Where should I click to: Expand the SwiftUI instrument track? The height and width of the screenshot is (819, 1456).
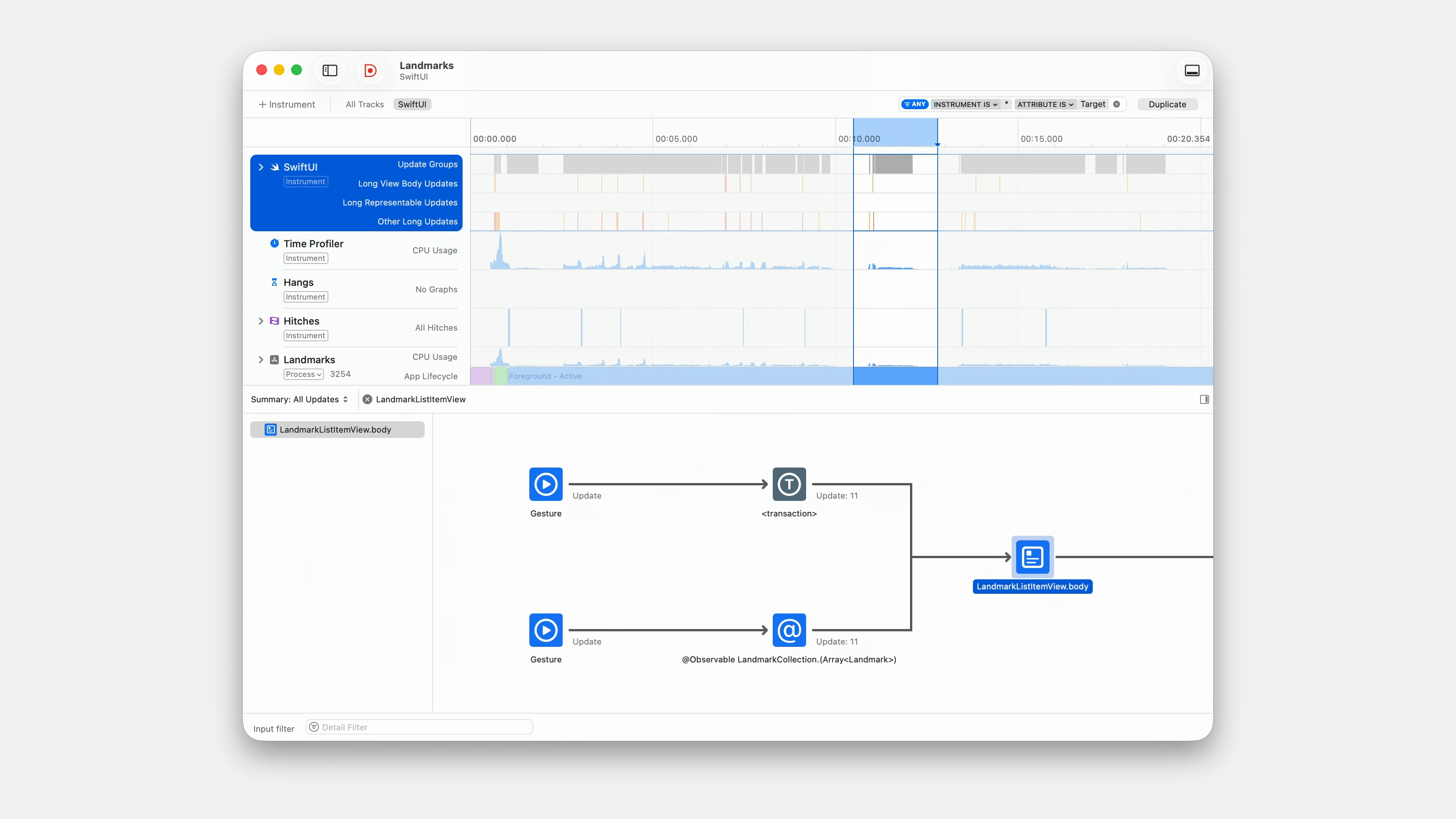(260, 167)
